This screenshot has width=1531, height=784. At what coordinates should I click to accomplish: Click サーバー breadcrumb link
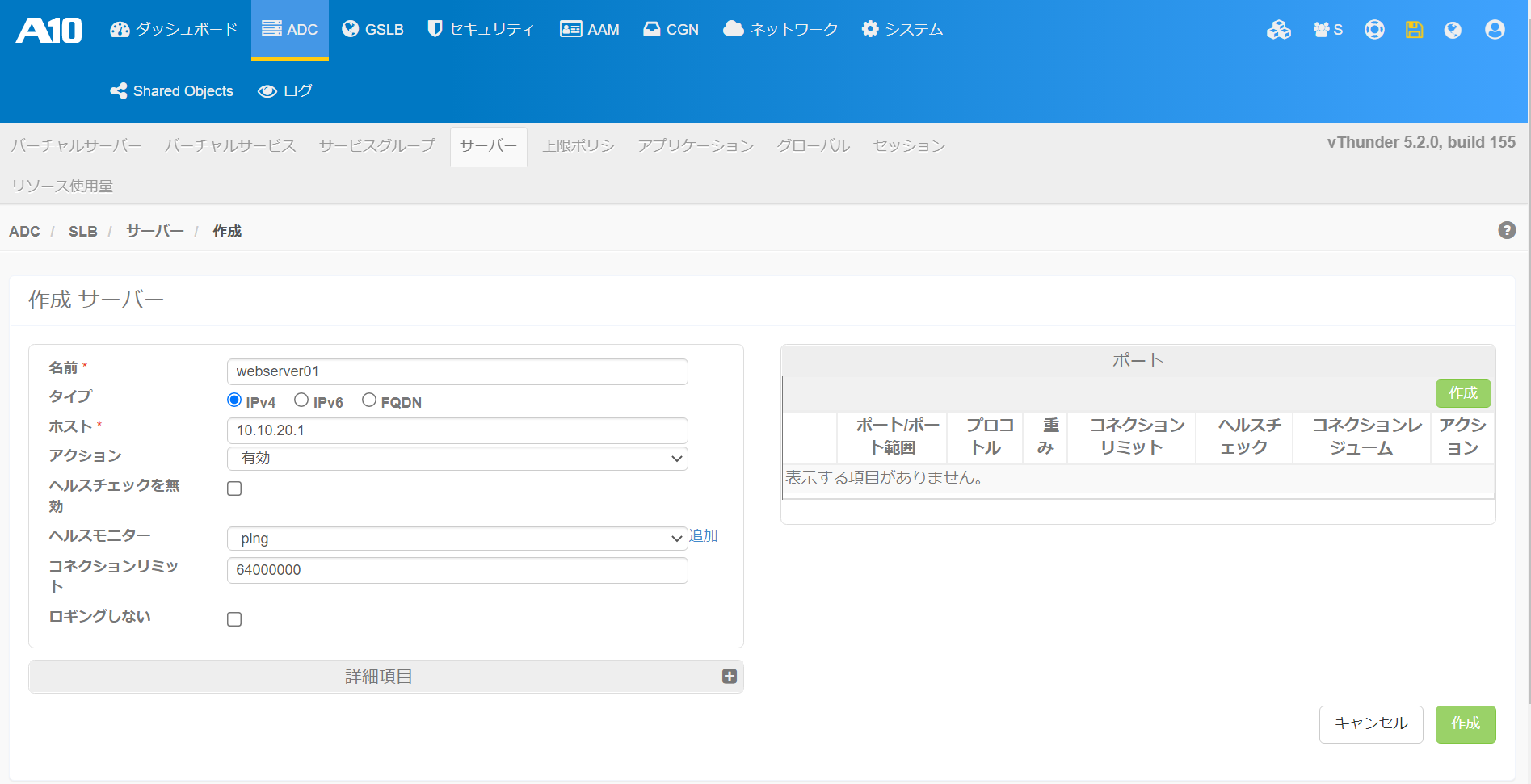[155, 232]
